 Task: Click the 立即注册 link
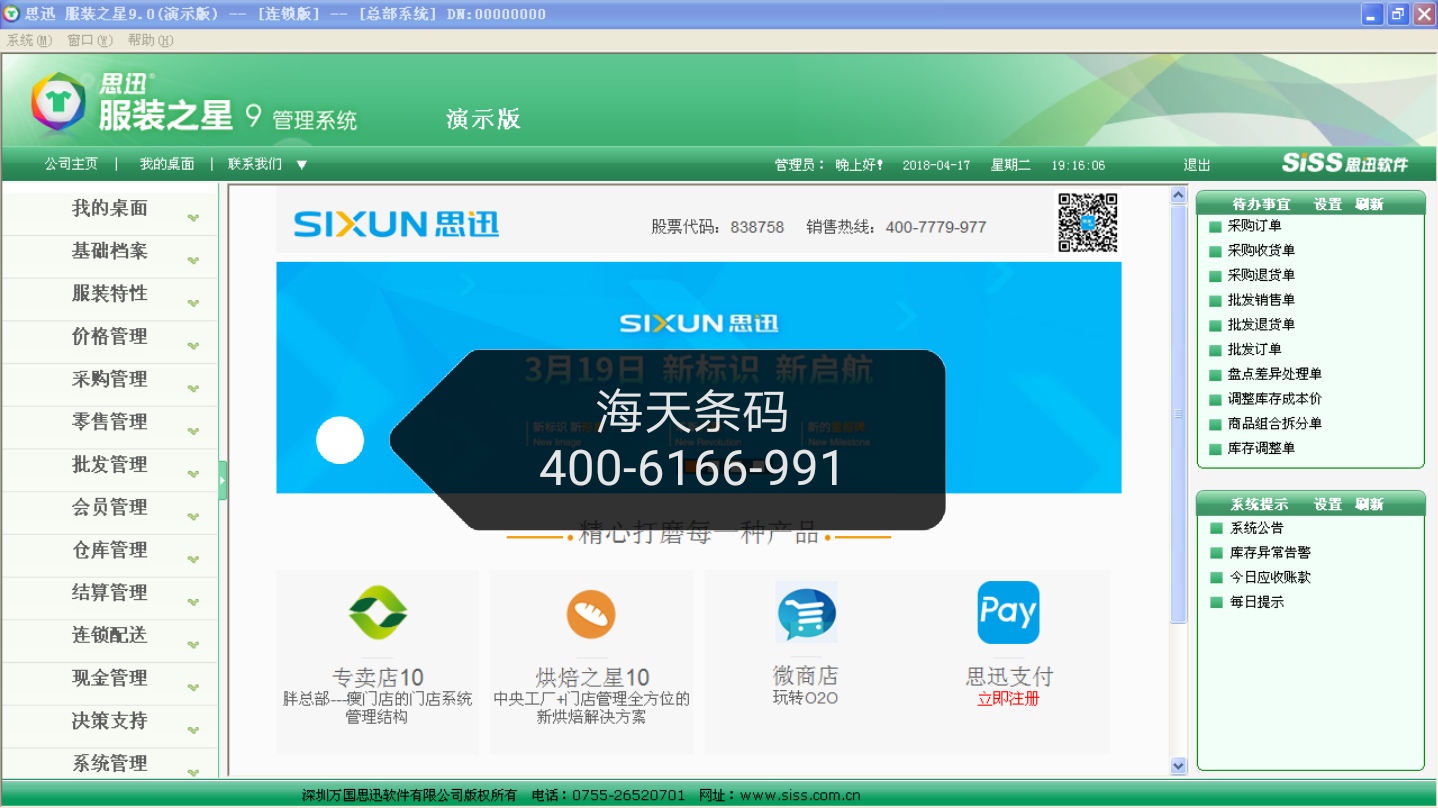pyautogui.click(x=1008, y=699)
